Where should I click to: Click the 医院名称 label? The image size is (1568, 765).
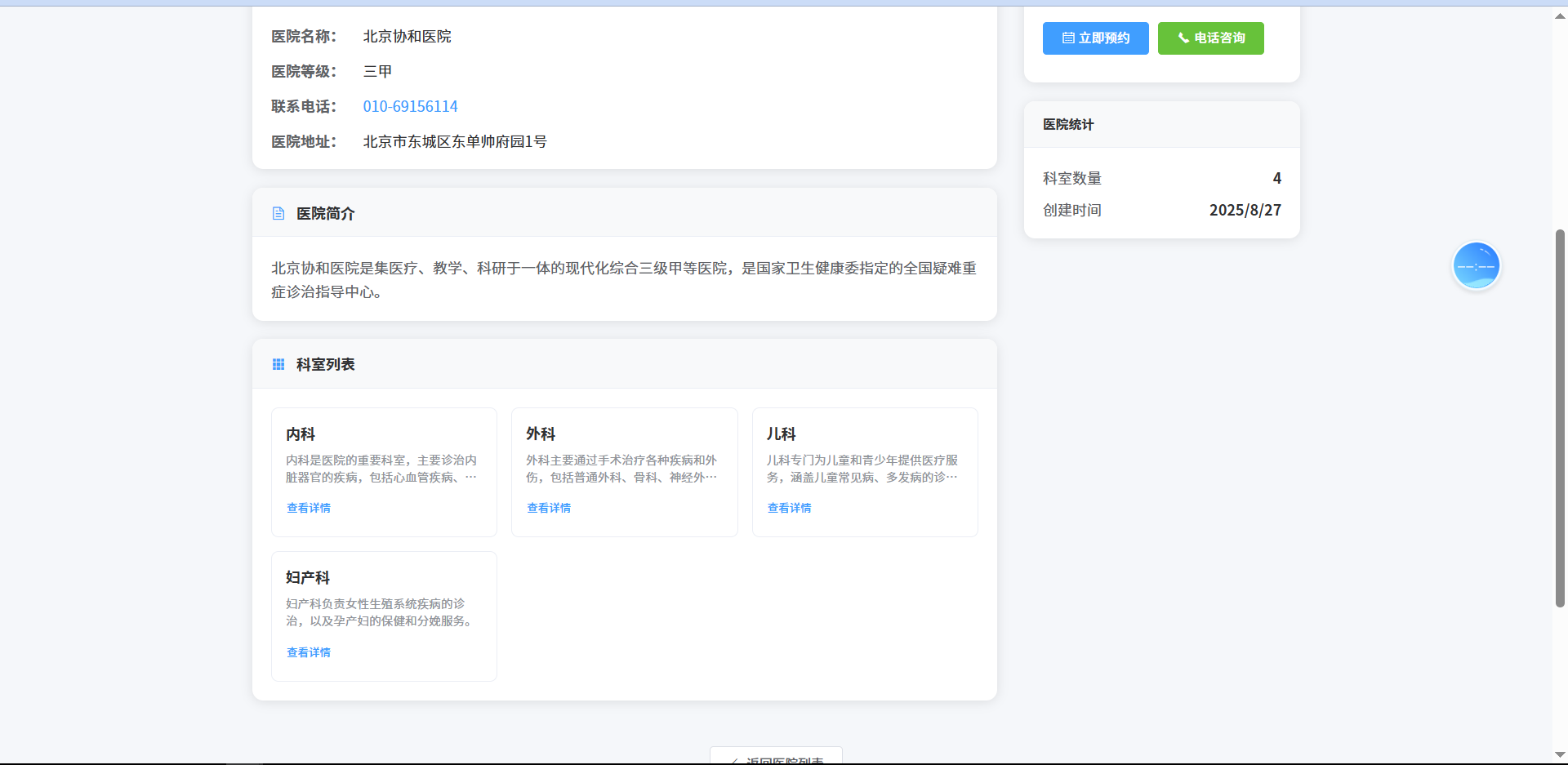pos(304,36)
